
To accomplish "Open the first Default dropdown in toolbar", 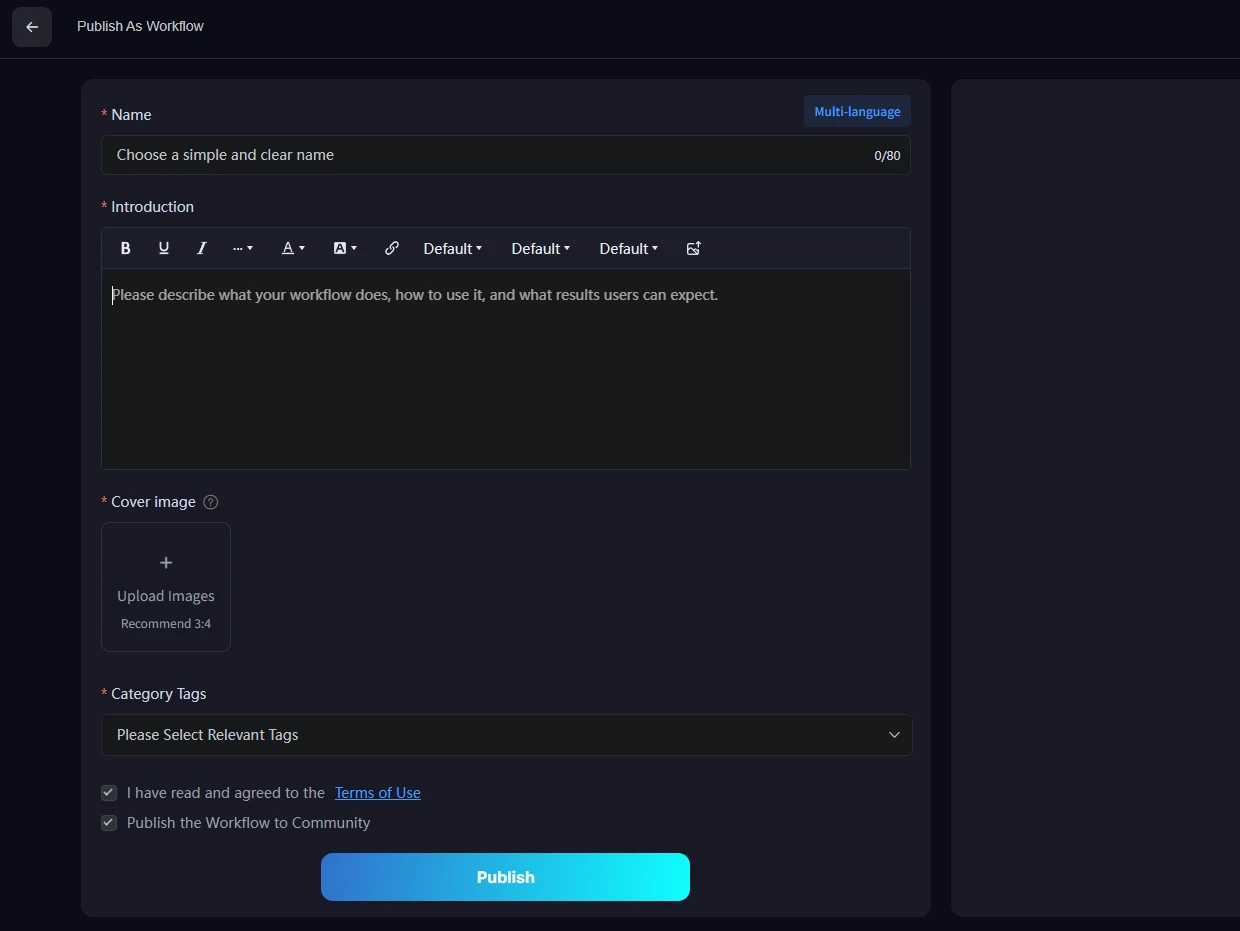I will tap(452, 248).
